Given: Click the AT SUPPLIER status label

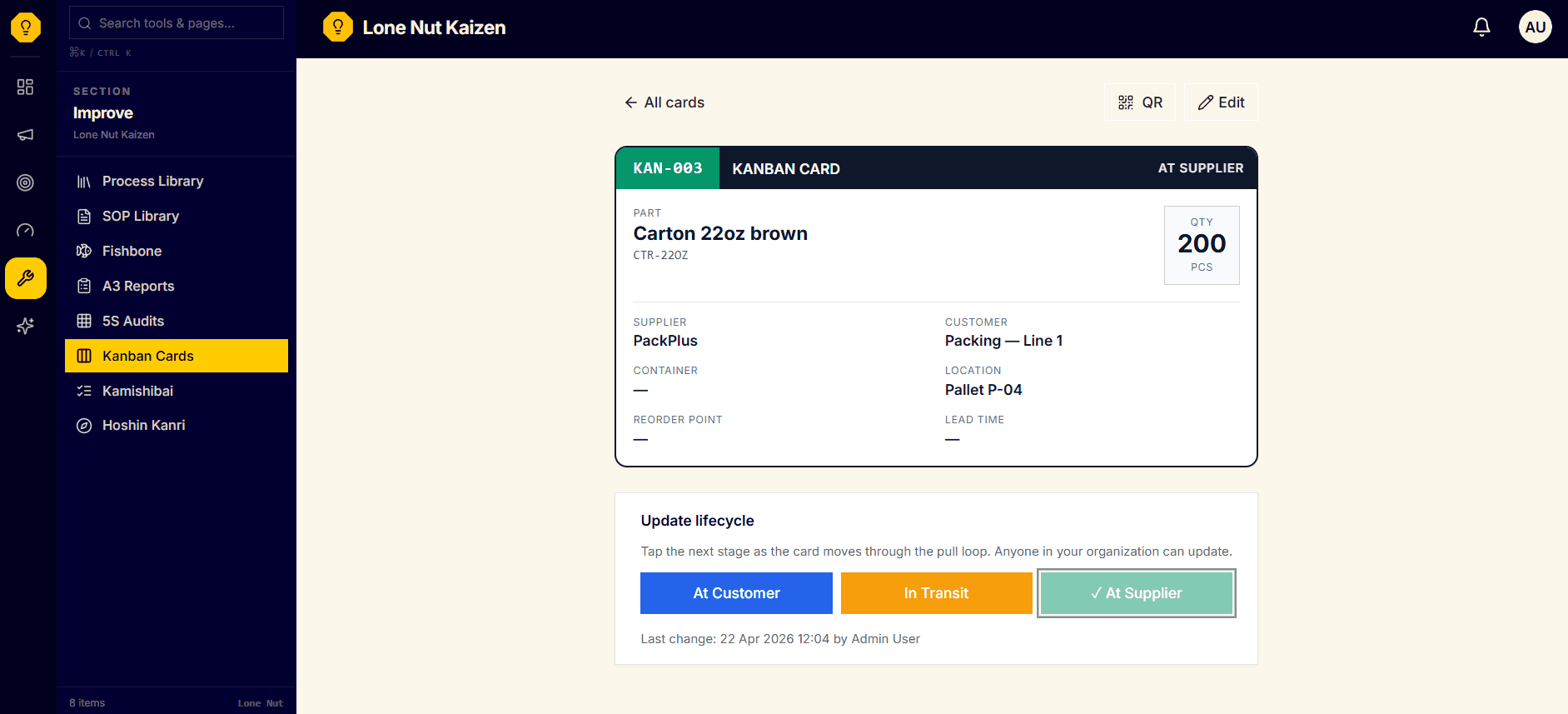Looking at the screenshot, I should (1201, 168).
